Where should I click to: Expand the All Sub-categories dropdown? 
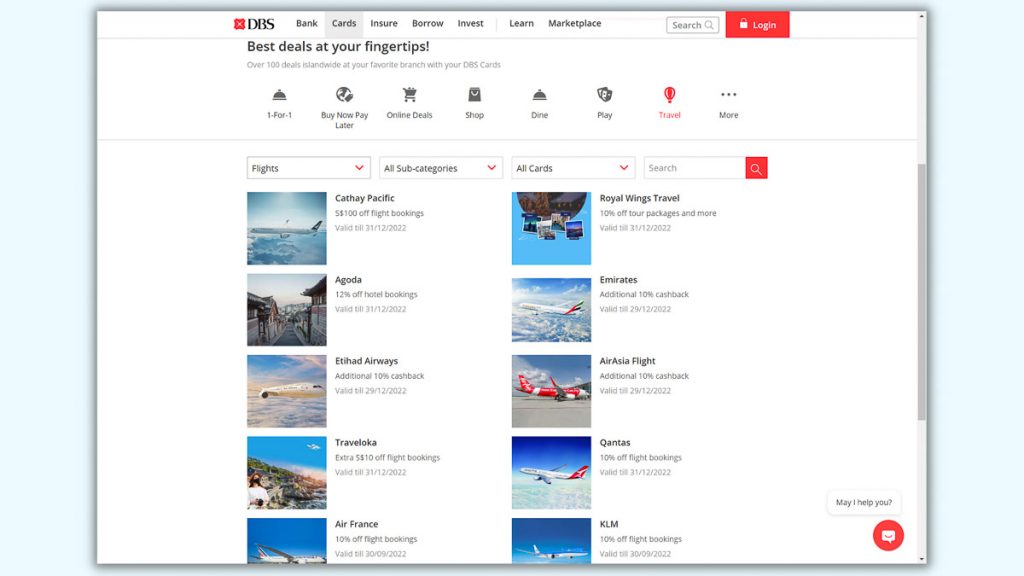coord(441,168)
